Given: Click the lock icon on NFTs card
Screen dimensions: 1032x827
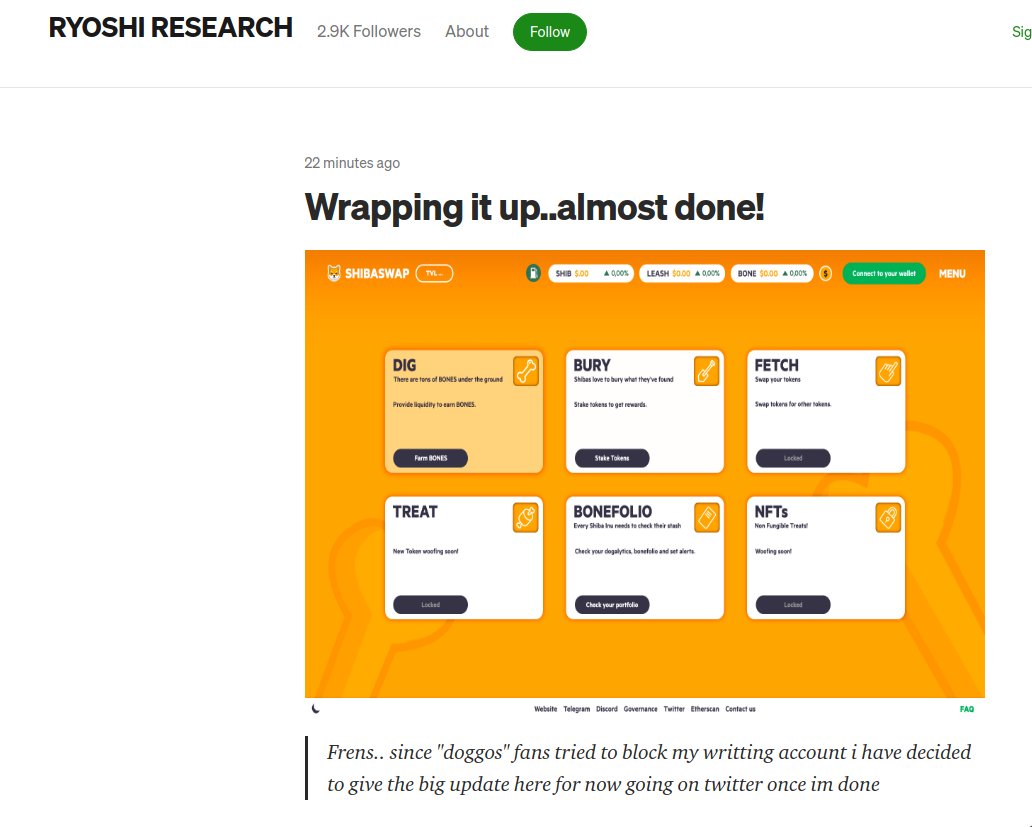Looking at the screenshot, I should 888,518.
